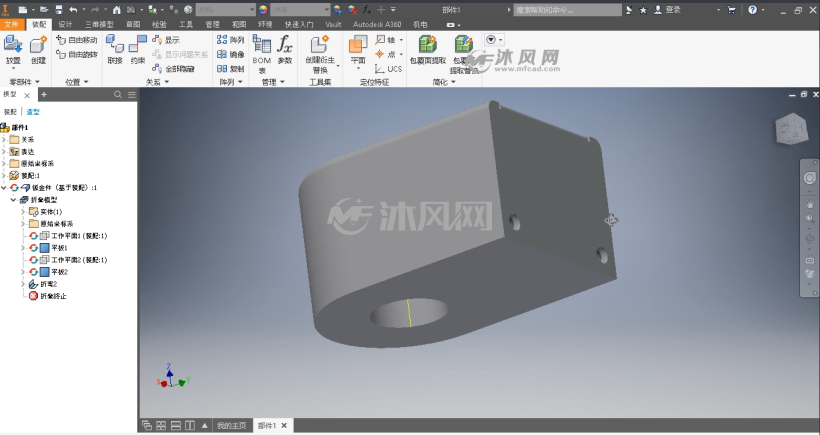
Task: Click the help search input field
Action: 567,9
